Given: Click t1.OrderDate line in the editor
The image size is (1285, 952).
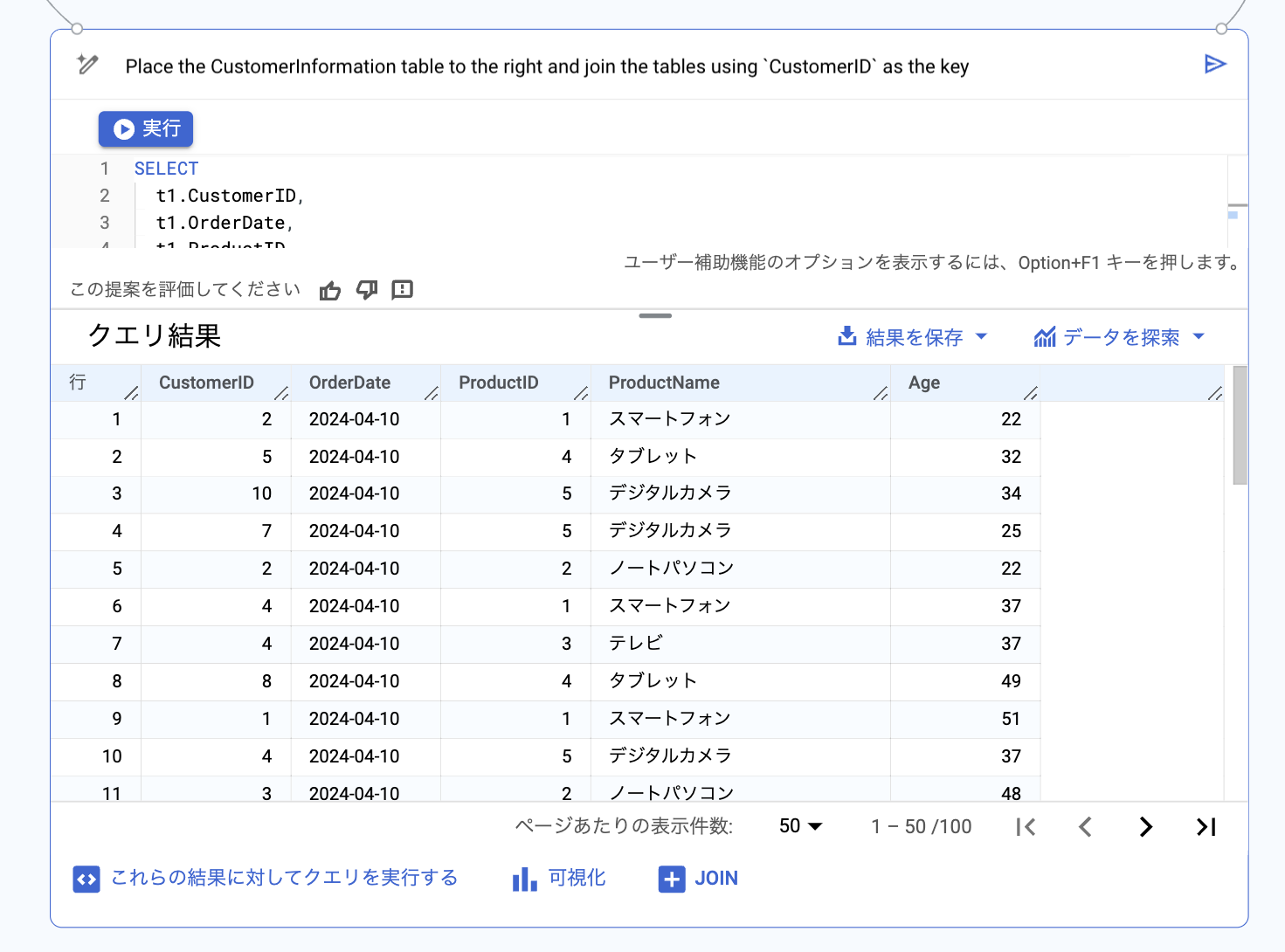Looking at the screenshot, I should tap(225, 223).
